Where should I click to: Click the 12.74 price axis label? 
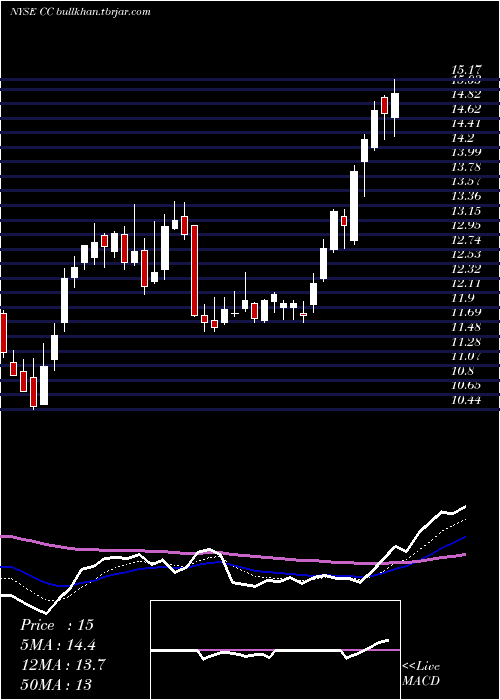pyautogui.click(x=466, y=240)
